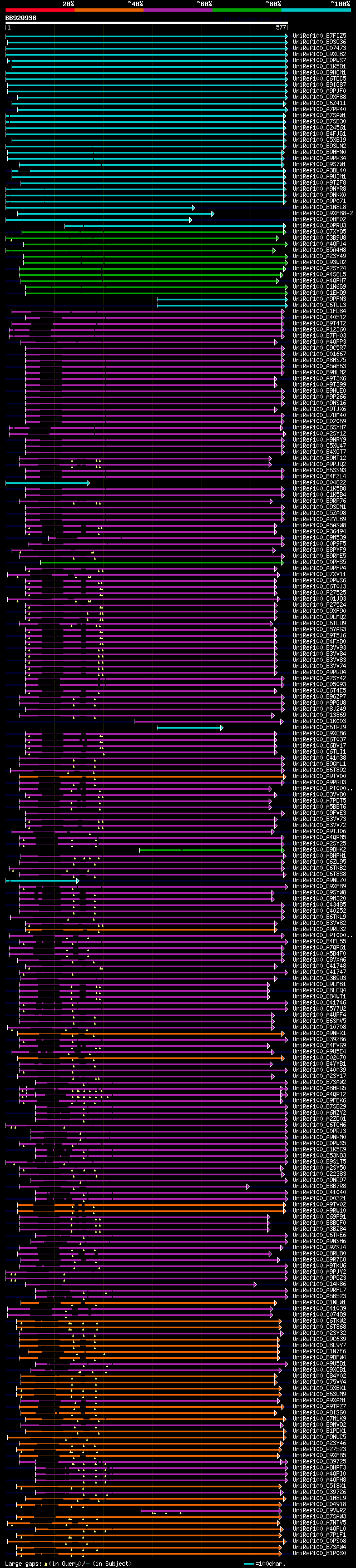Select label UniRef100_C0PRU3

(x=319, y=226)
